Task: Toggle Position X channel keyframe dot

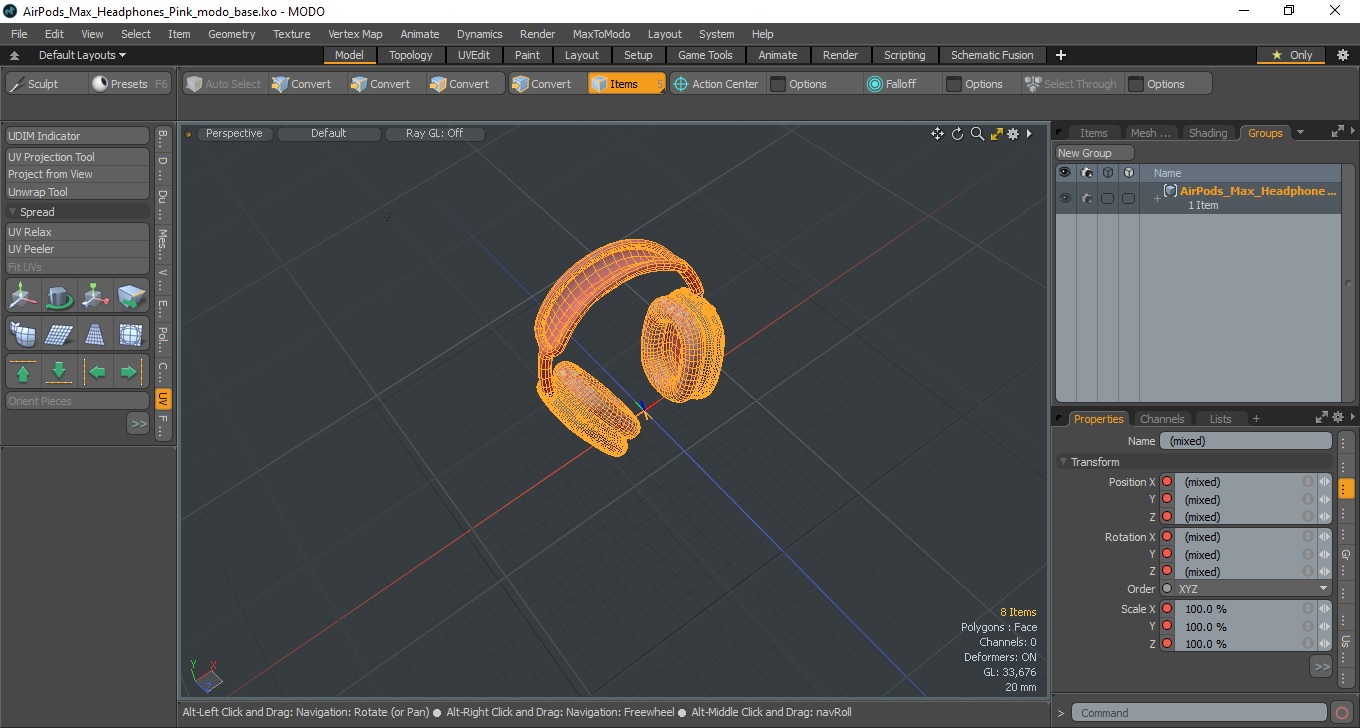Action: tap(1167, 482)
